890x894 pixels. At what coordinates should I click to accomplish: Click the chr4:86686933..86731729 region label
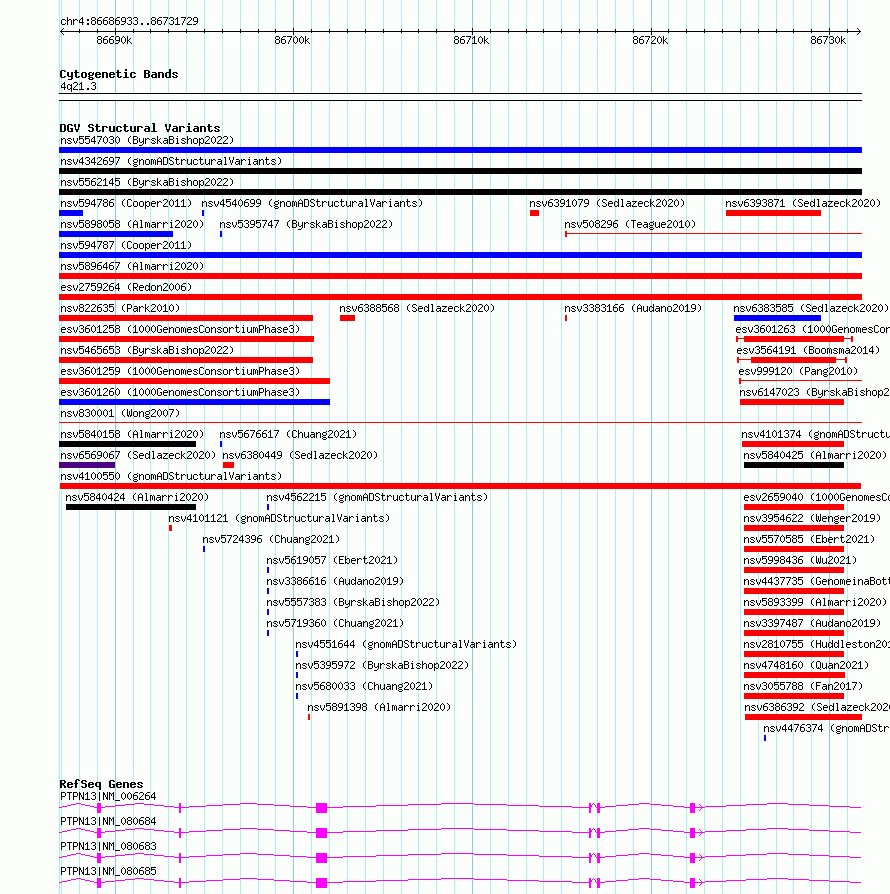pos(129,22)
